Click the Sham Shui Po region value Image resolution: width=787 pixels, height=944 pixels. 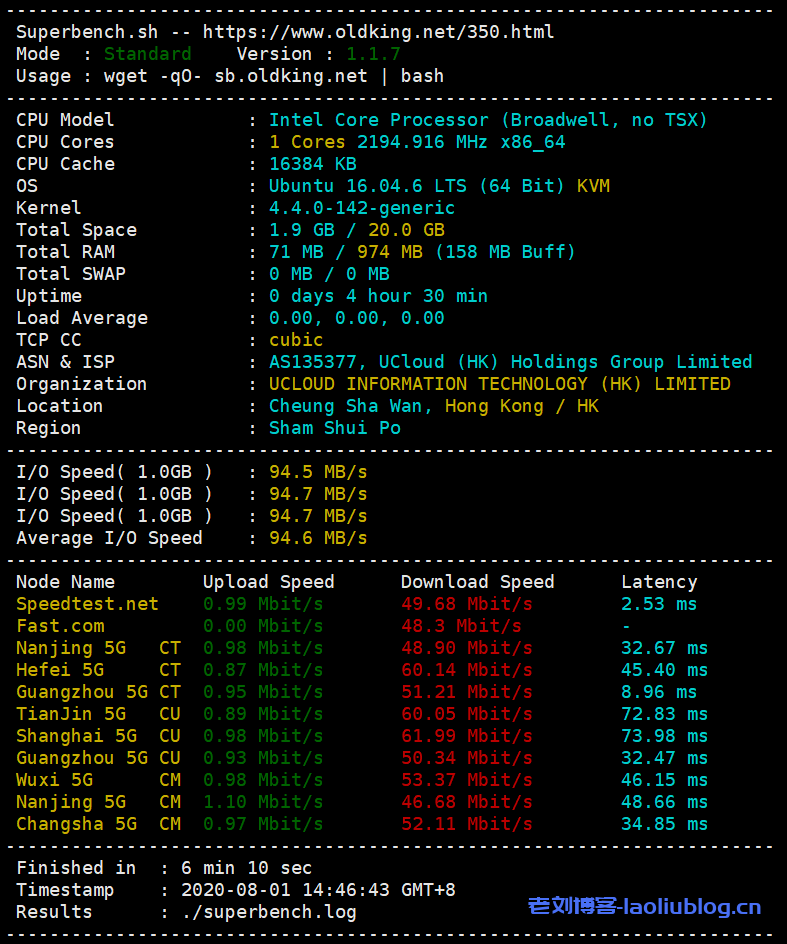(334, 428)
